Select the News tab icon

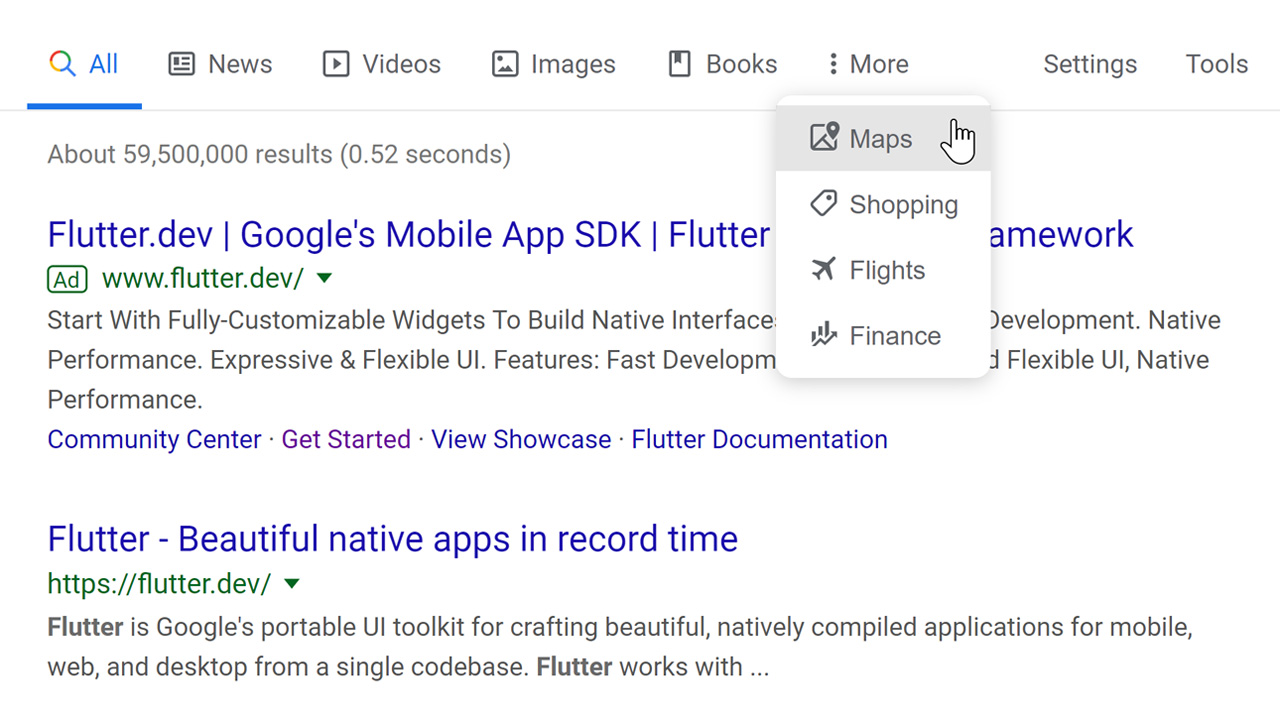pyautogui.click(x=181, y=63)
